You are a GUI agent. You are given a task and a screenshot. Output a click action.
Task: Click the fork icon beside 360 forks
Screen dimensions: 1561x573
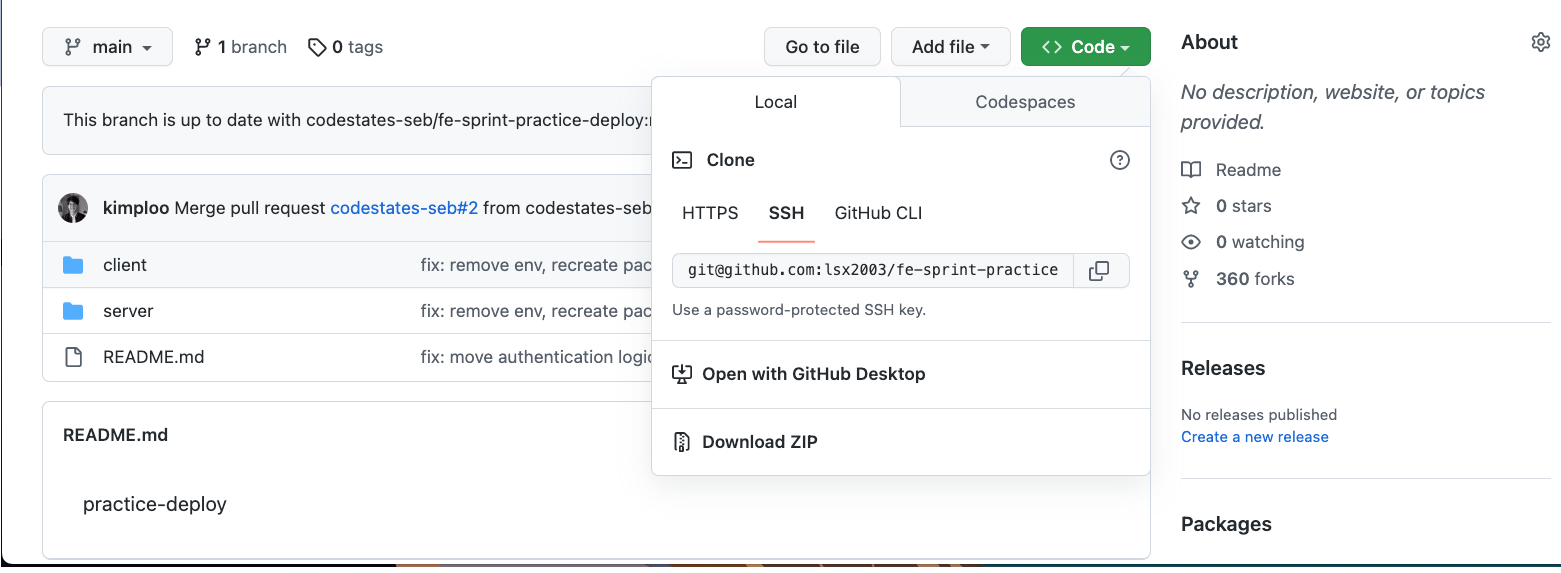[x=1191, y=278]
